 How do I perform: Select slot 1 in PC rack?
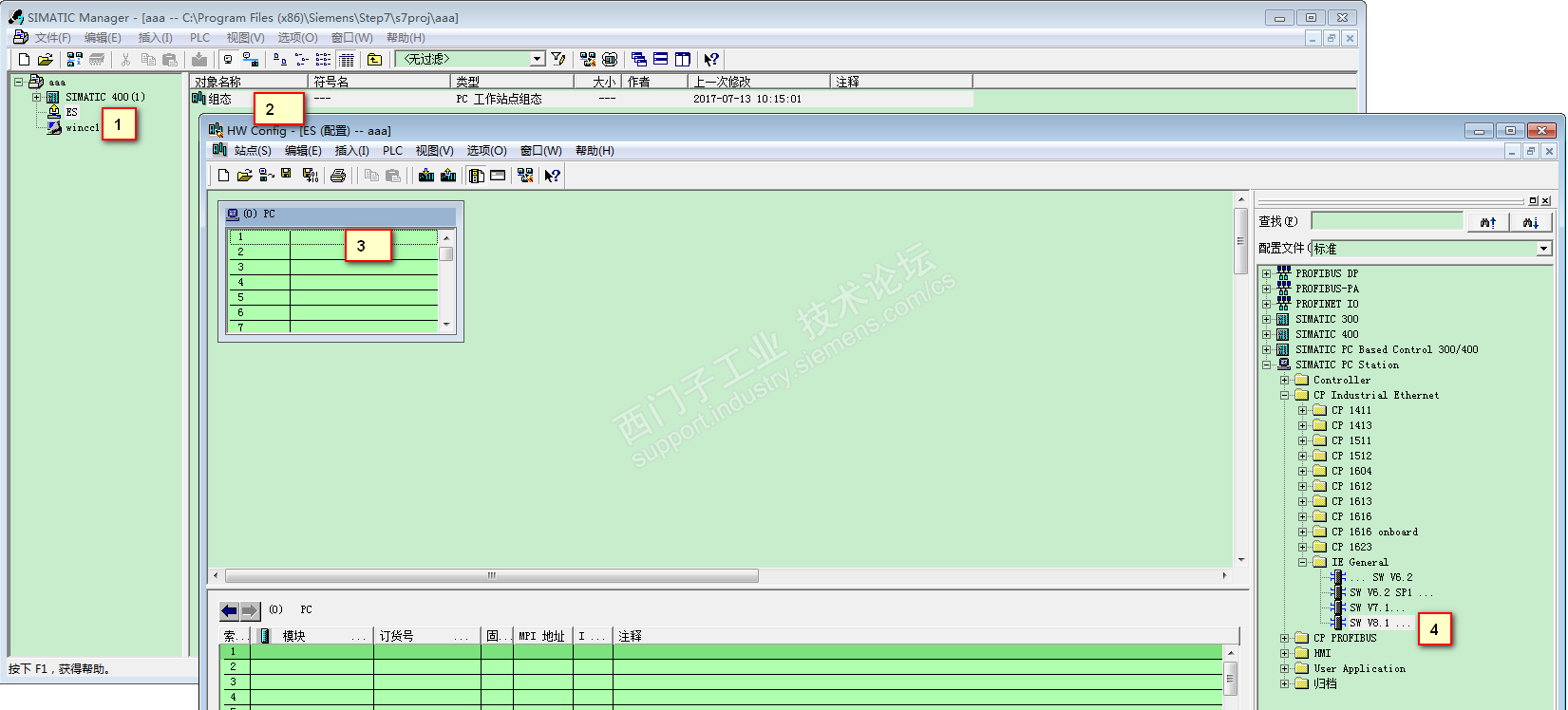(x=333, y=236)
